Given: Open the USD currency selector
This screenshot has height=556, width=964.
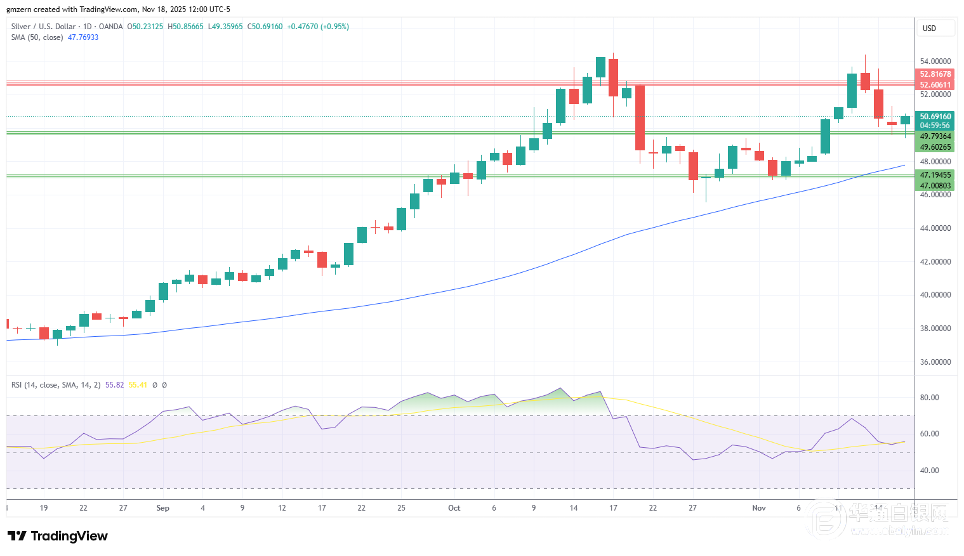Looking at the screenshot, I should point(927,28).
